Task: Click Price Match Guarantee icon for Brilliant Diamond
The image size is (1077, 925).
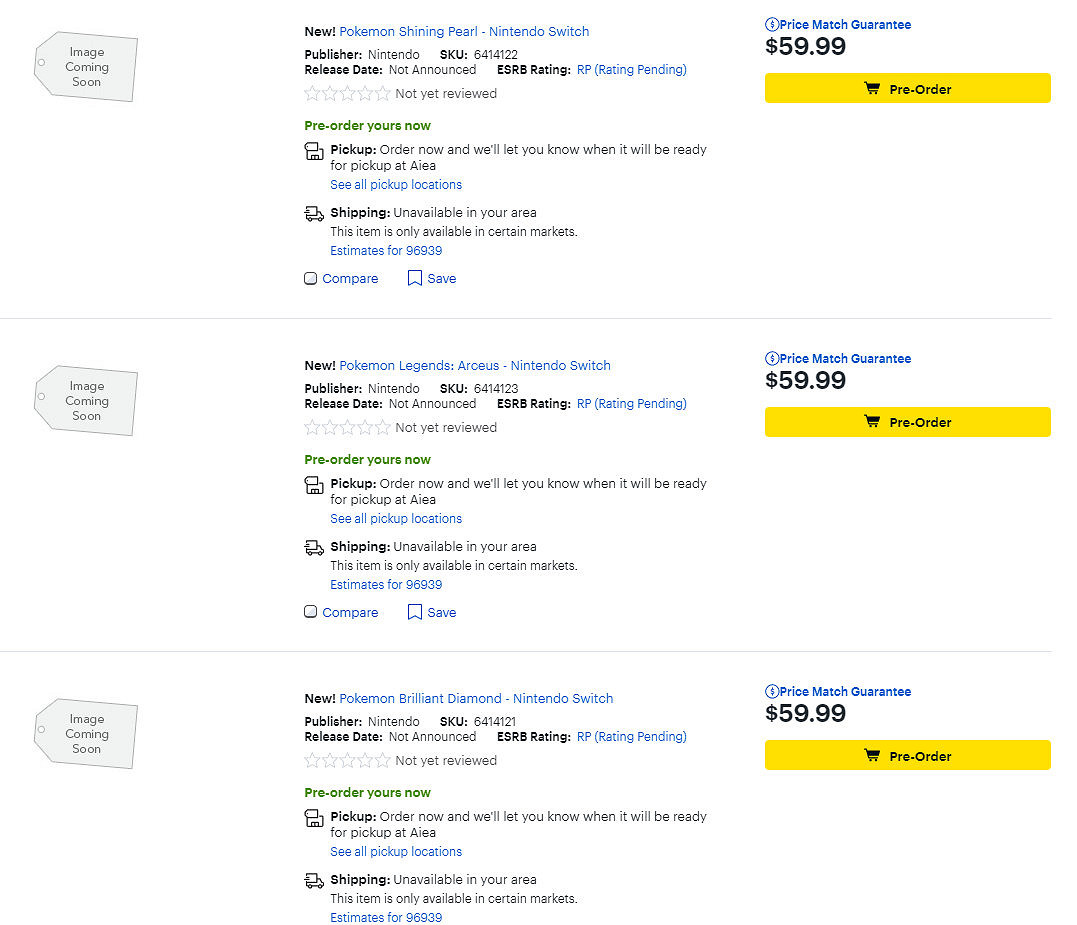Action: [x=772, y=692]
